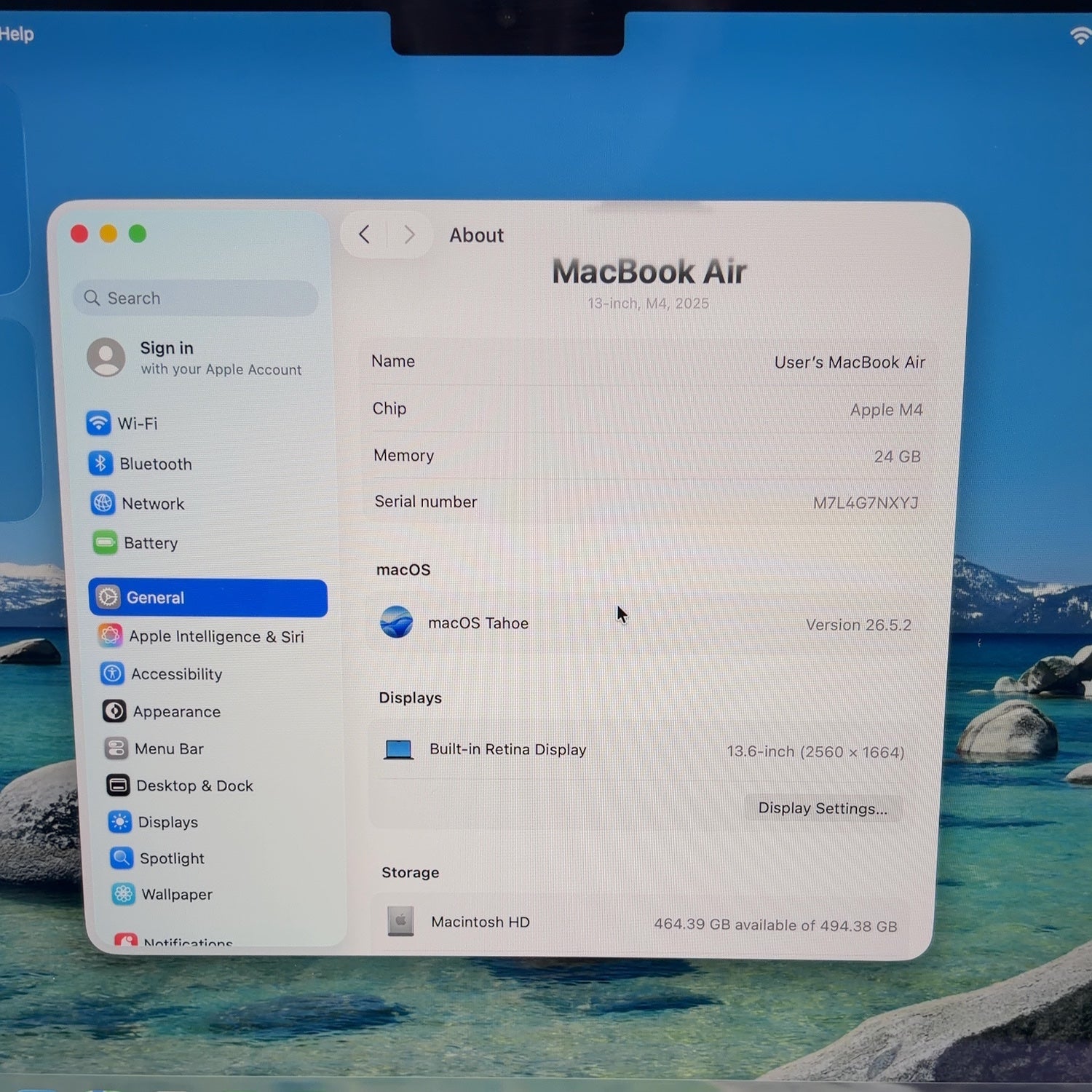Click the 13.6-inch (2560 × 1664) resolution text

[x=815, y=751]
